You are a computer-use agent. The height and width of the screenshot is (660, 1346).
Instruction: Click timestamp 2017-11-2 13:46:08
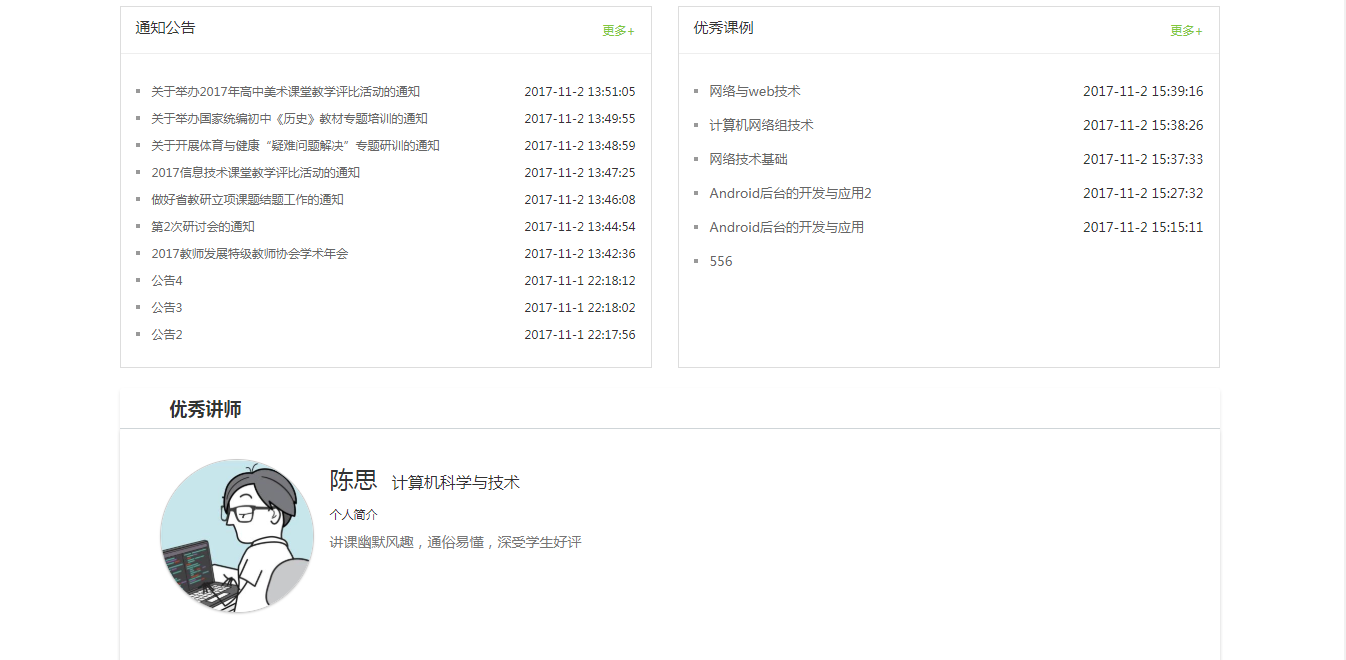580,200
